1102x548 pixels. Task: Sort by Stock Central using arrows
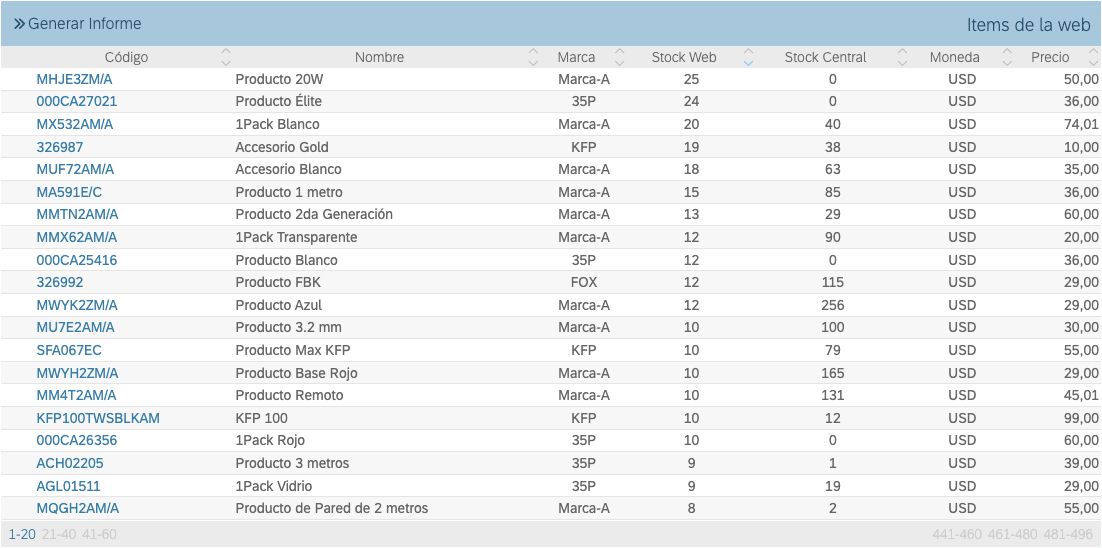tap(903, 57)
